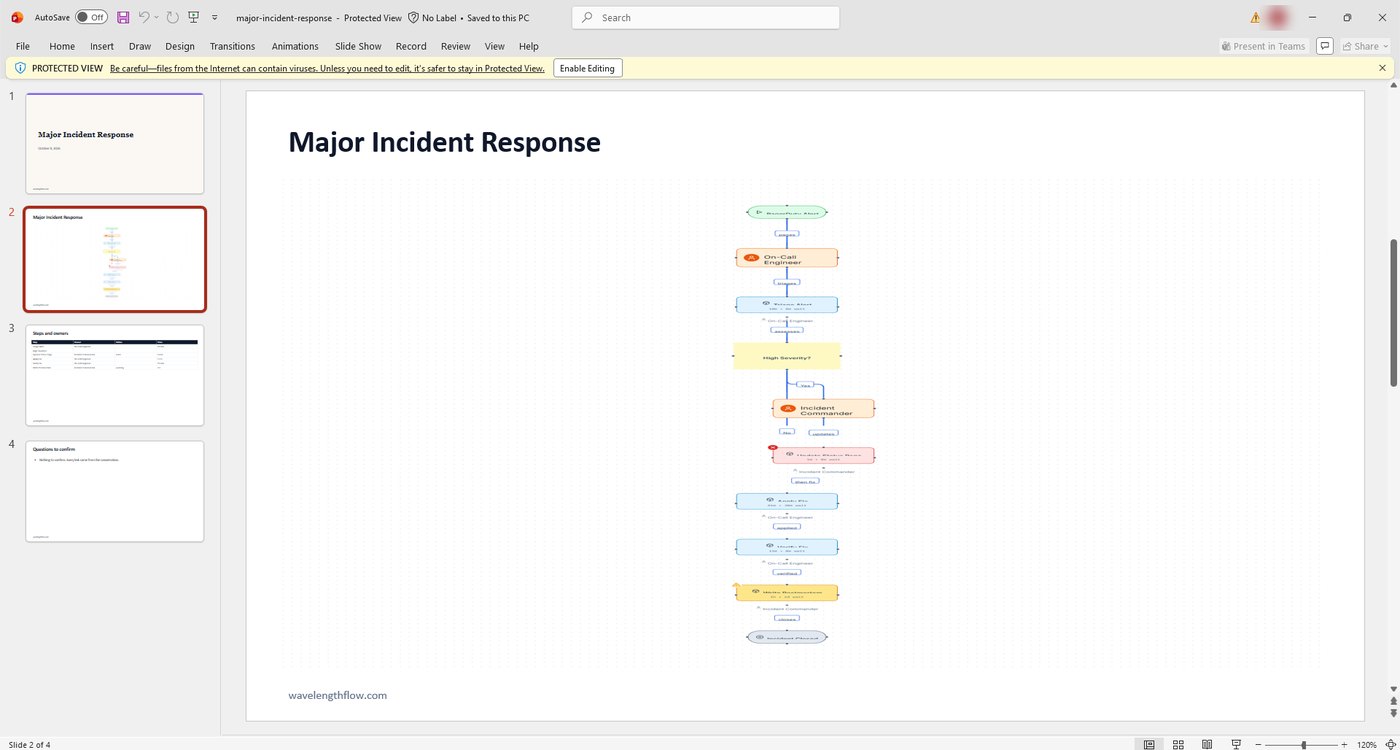The image size is (1400, 750).
Task: Open the Design tab
Action: tap(180, 46)
